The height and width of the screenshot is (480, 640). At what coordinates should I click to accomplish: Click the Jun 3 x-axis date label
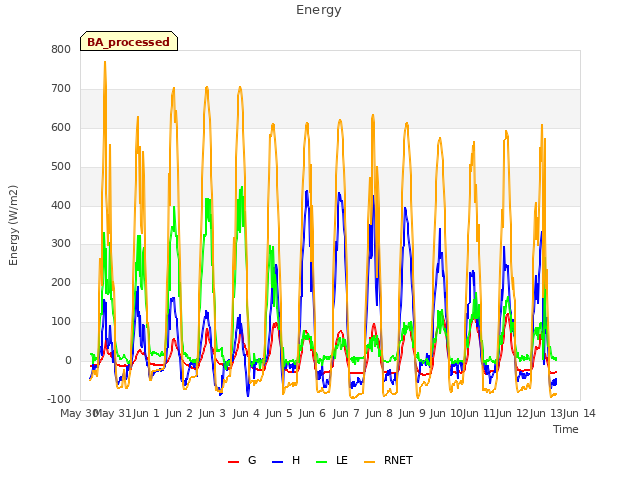pyautogui.click(x=212, y=413)
